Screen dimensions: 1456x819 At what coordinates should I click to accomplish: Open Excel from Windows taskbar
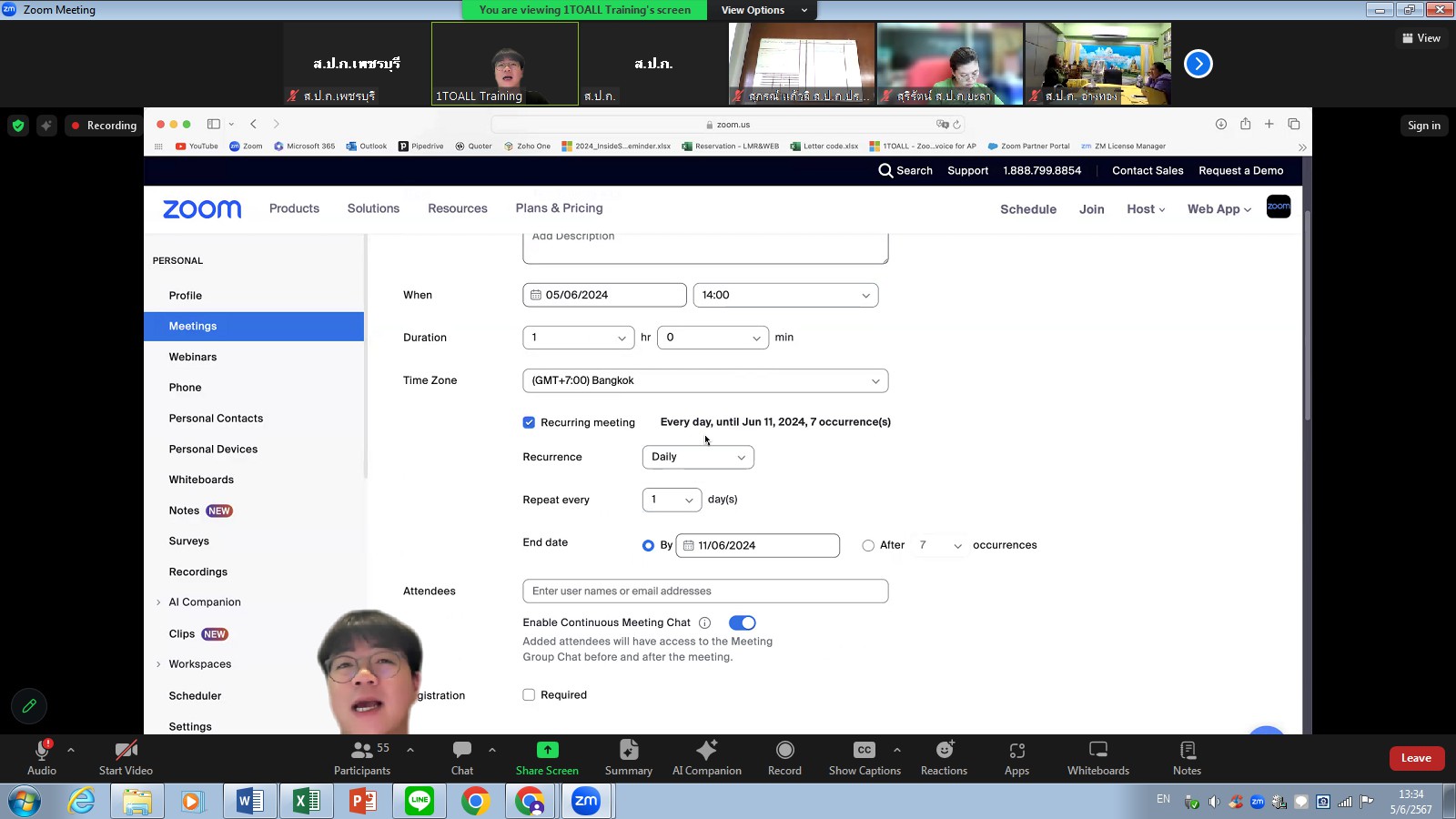point(307,801)
